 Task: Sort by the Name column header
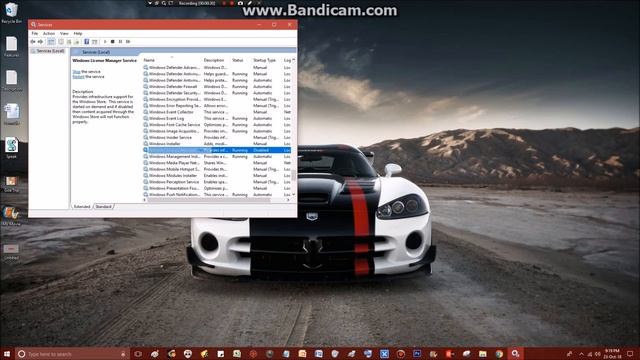point(171,60)
